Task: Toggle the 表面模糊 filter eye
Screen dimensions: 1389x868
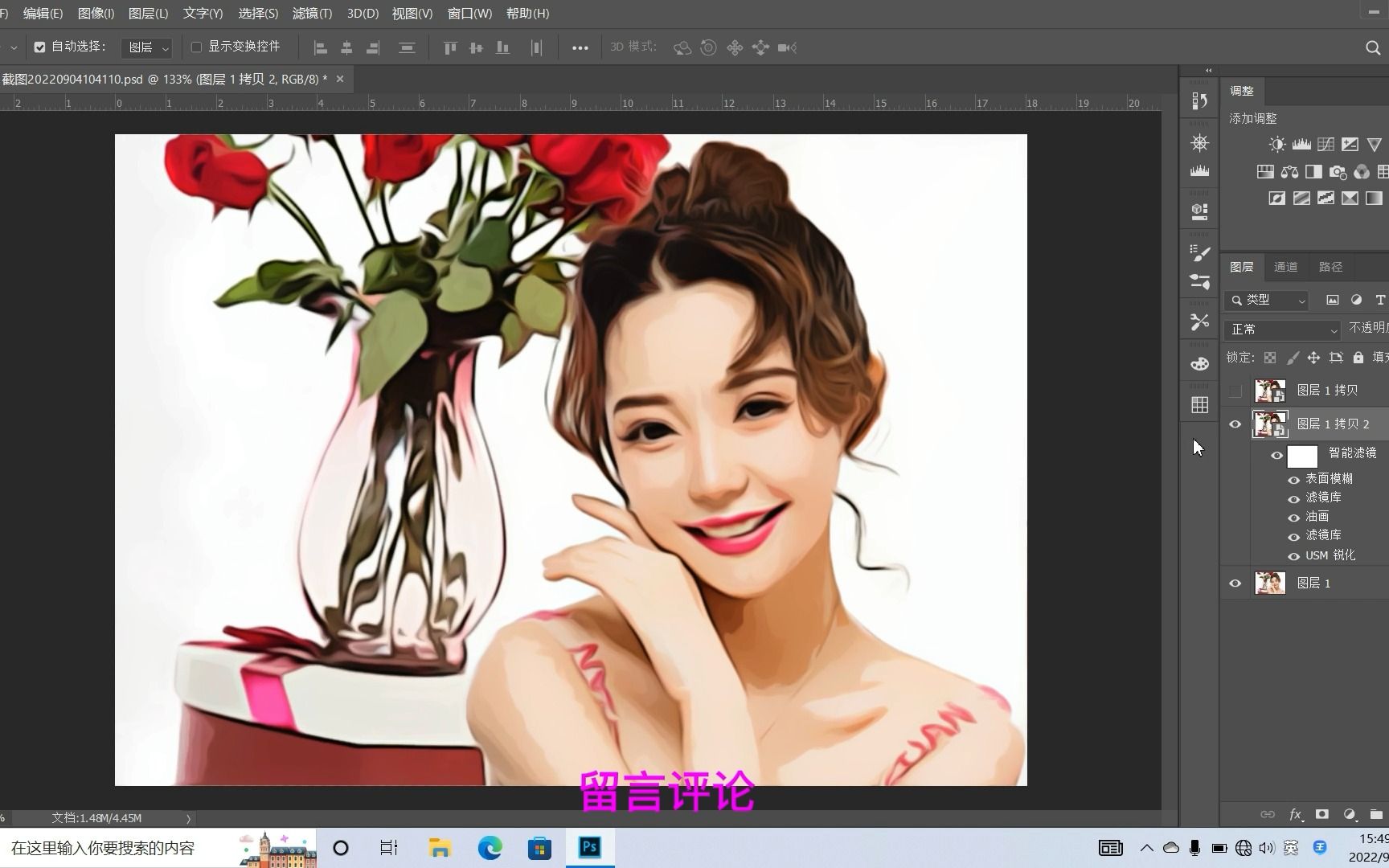Action: point(1293,480)
